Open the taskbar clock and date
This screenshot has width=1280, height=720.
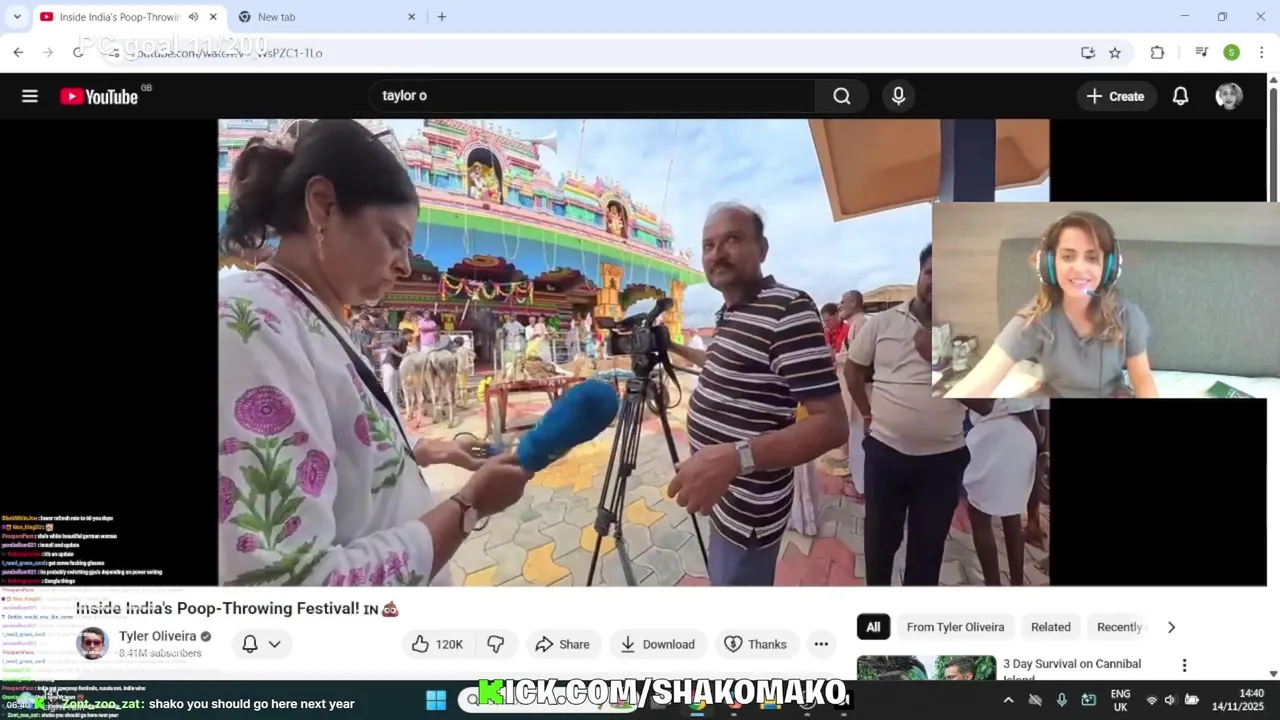pos(1238,700)
